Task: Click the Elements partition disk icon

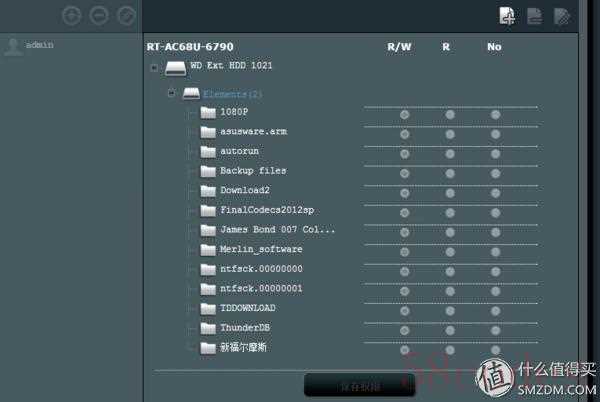Action: click(191, 94)
